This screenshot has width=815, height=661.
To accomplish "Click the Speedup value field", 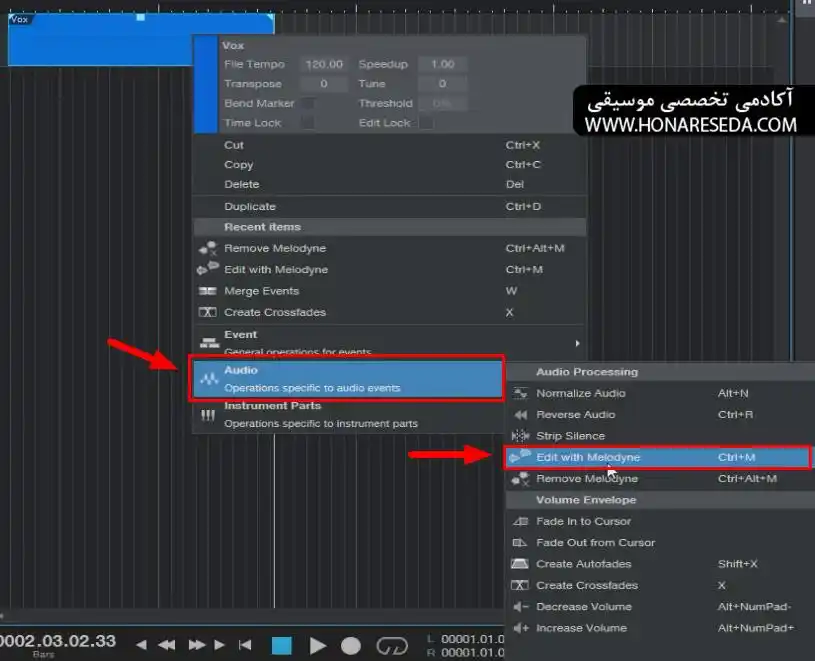I will point(443,64).
